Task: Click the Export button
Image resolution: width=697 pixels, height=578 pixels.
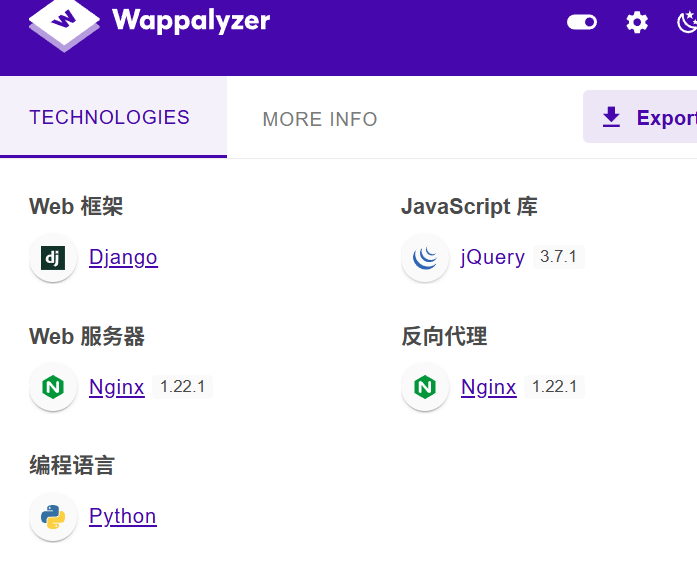Action: pyautogui.click(x=640, y=116)
